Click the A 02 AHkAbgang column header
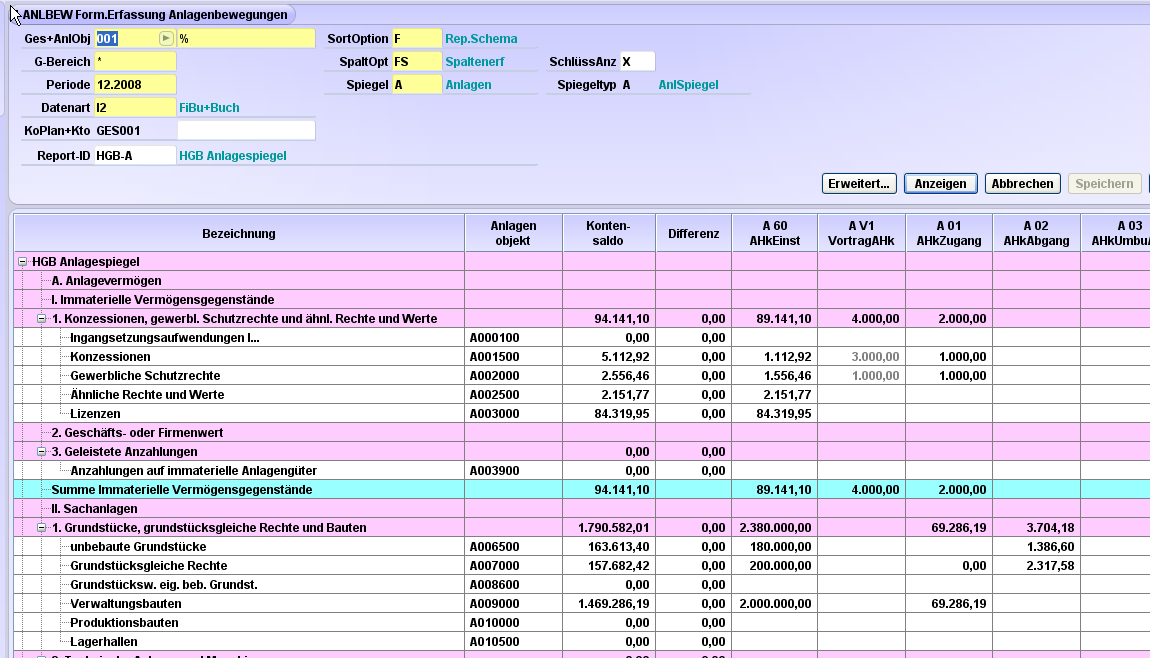 [x=1036, y=233]
